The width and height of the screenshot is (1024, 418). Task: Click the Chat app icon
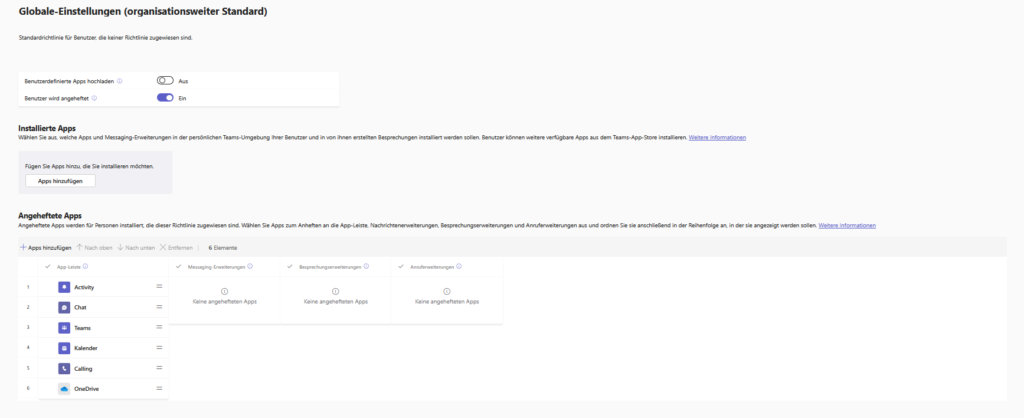coord(64,307)
